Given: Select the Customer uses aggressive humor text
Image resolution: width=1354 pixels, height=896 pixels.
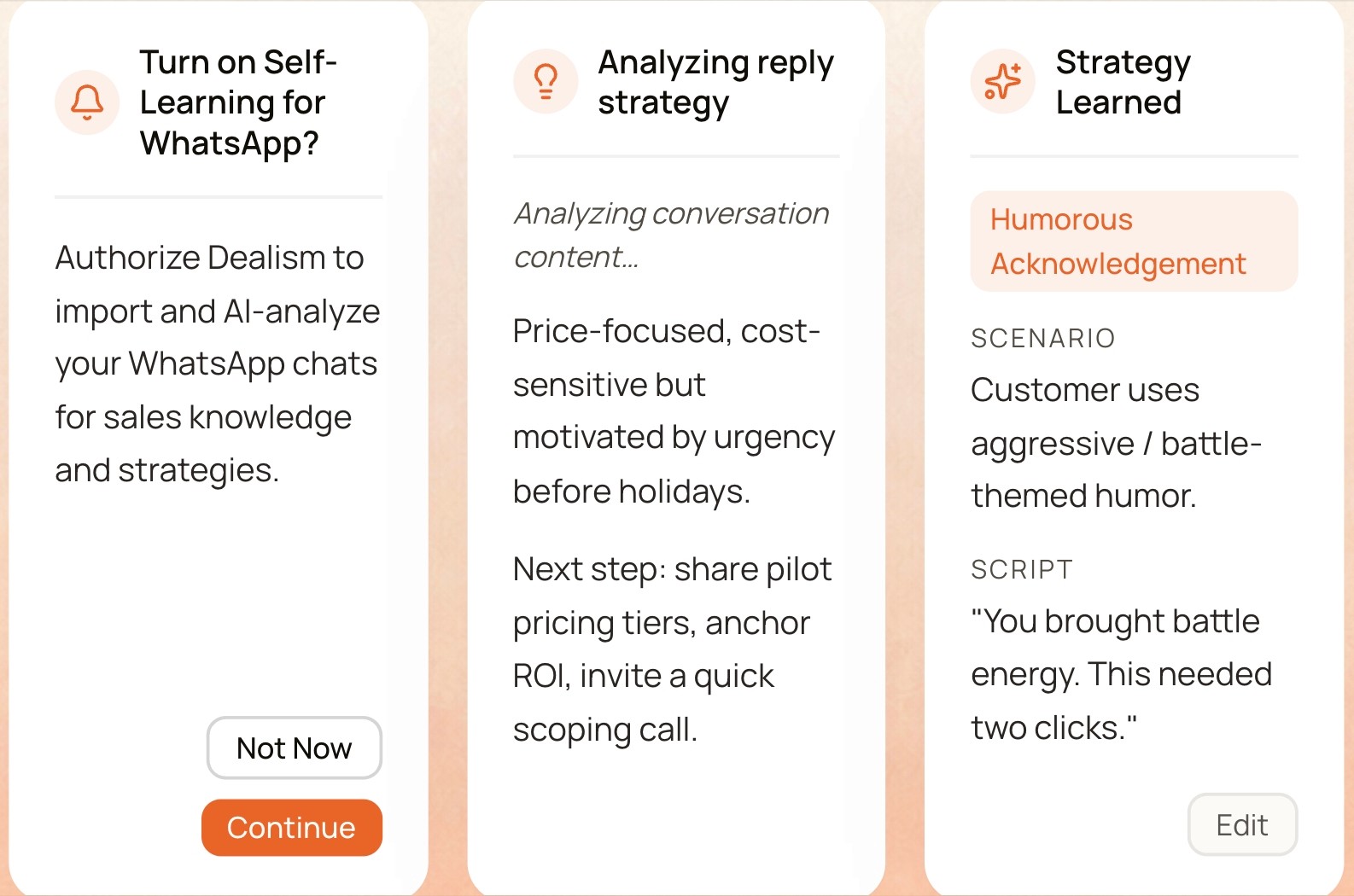Looking at the screenshot, I should (1116, 443).
